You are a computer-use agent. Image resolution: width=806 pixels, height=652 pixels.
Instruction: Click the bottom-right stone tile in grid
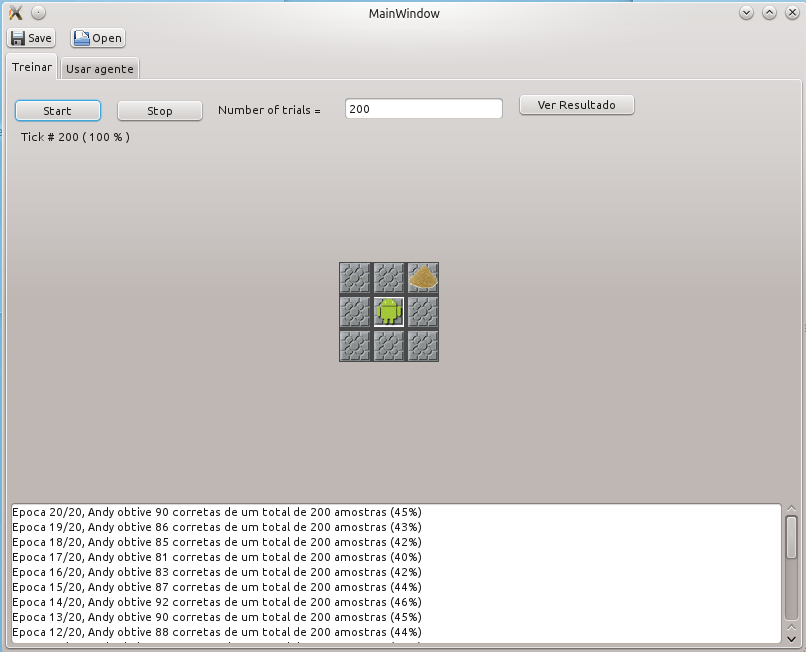point(423,346)
